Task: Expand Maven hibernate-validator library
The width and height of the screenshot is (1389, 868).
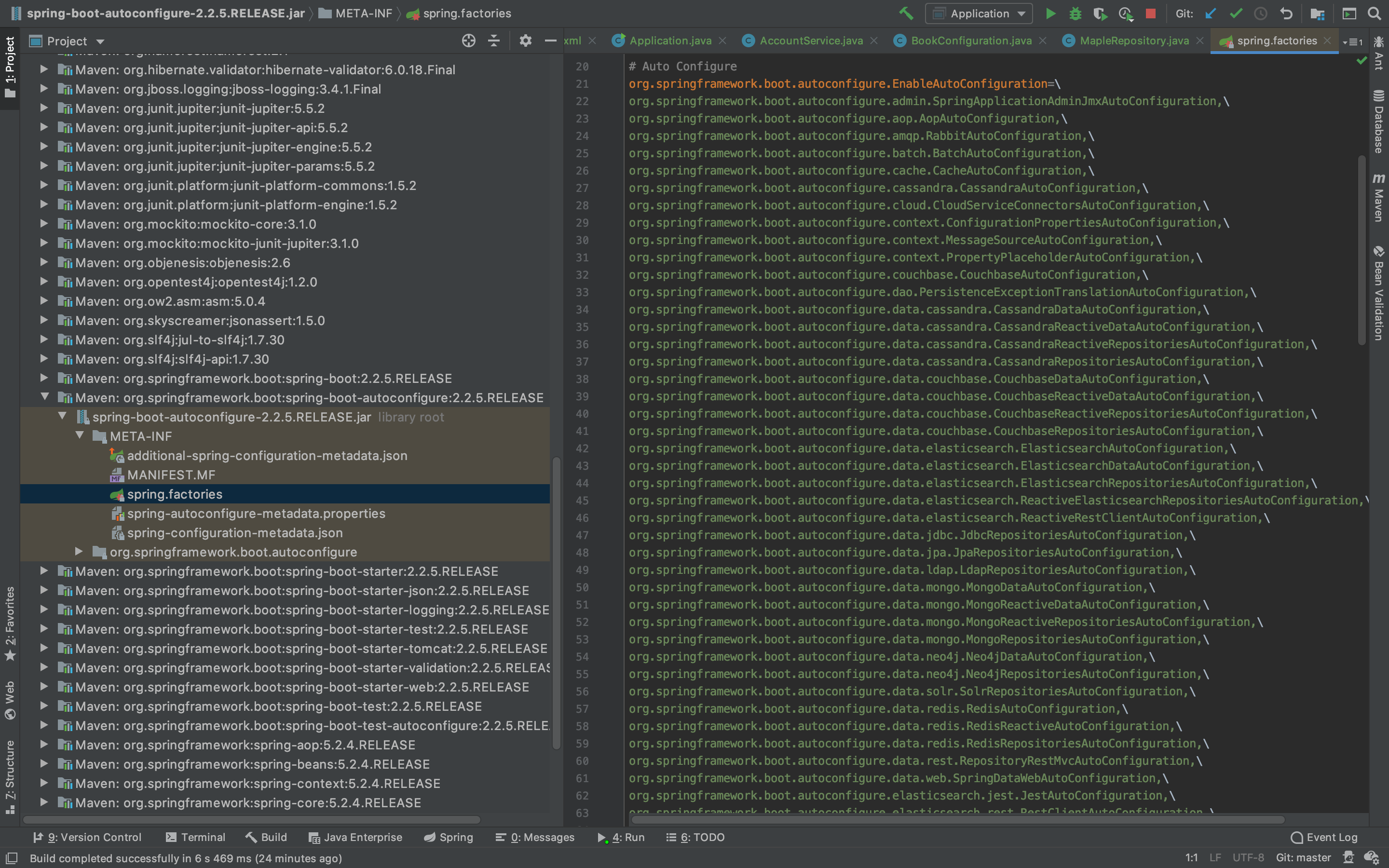Action: pyautogui.click(x=44, y=69)
